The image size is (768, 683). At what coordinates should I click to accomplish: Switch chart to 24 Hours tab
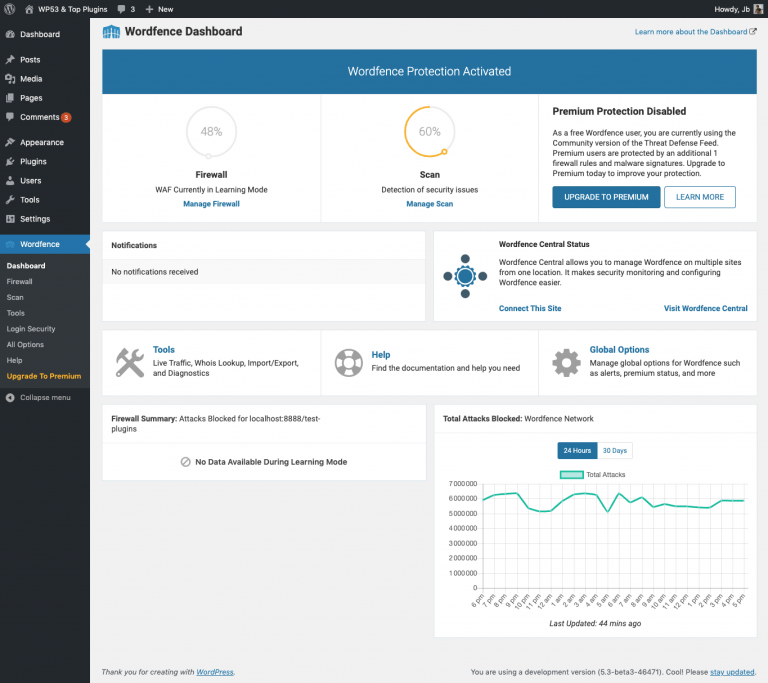(577, 450)
